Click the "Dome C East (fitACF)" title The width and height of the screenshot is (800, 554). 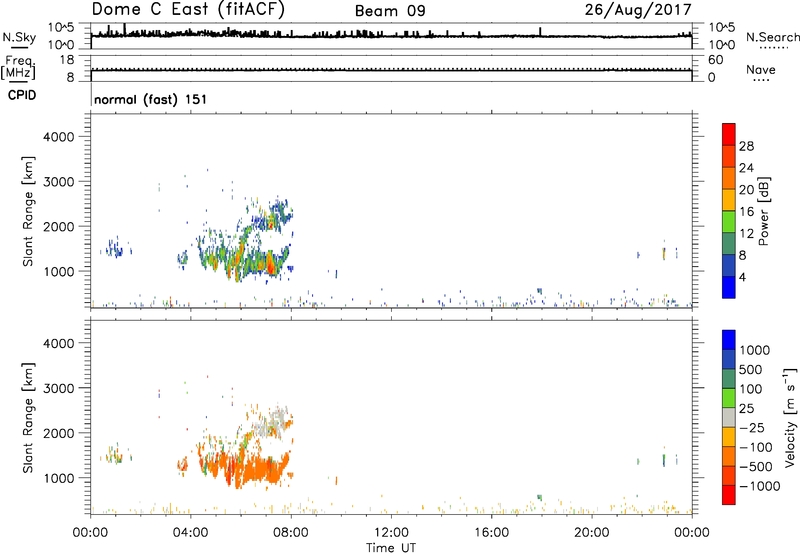pos(188,9)
